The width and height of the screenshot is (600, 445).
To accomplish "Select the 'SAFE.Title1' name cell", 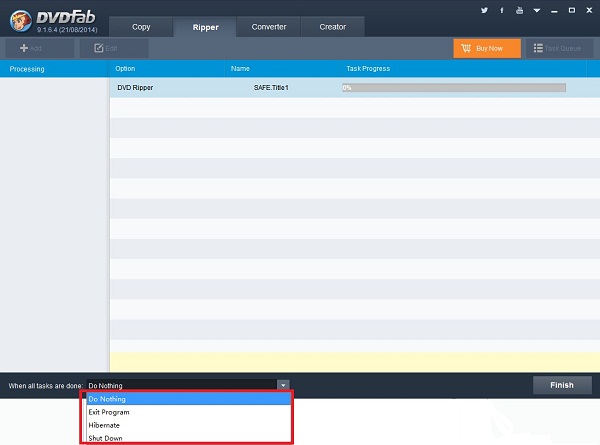I will coord(271,88).
